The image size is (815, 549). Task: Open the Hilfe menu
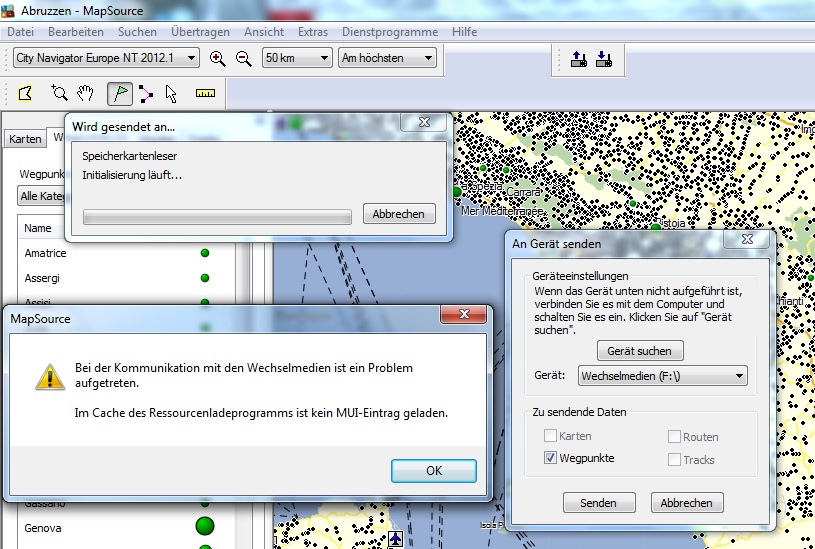point(464,32)
